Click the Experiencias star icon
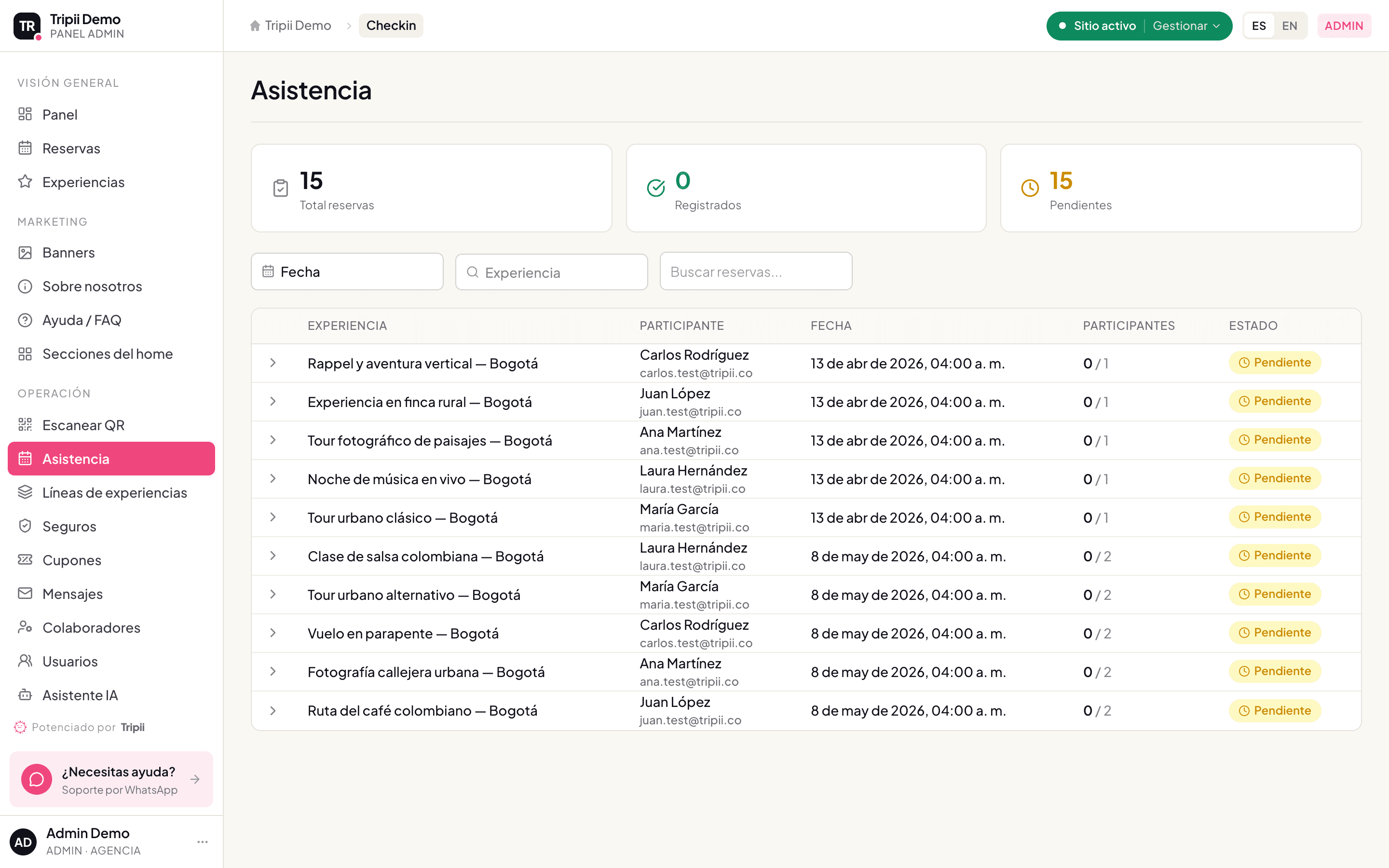Image resolution: width=1389 pixels, height=868 pixels. click(25, 182)
